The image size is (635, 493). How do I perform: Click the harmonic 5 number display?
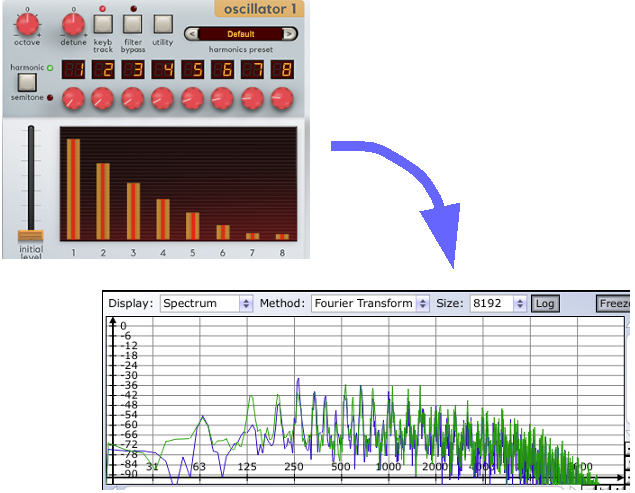click(x=193, y=69)
